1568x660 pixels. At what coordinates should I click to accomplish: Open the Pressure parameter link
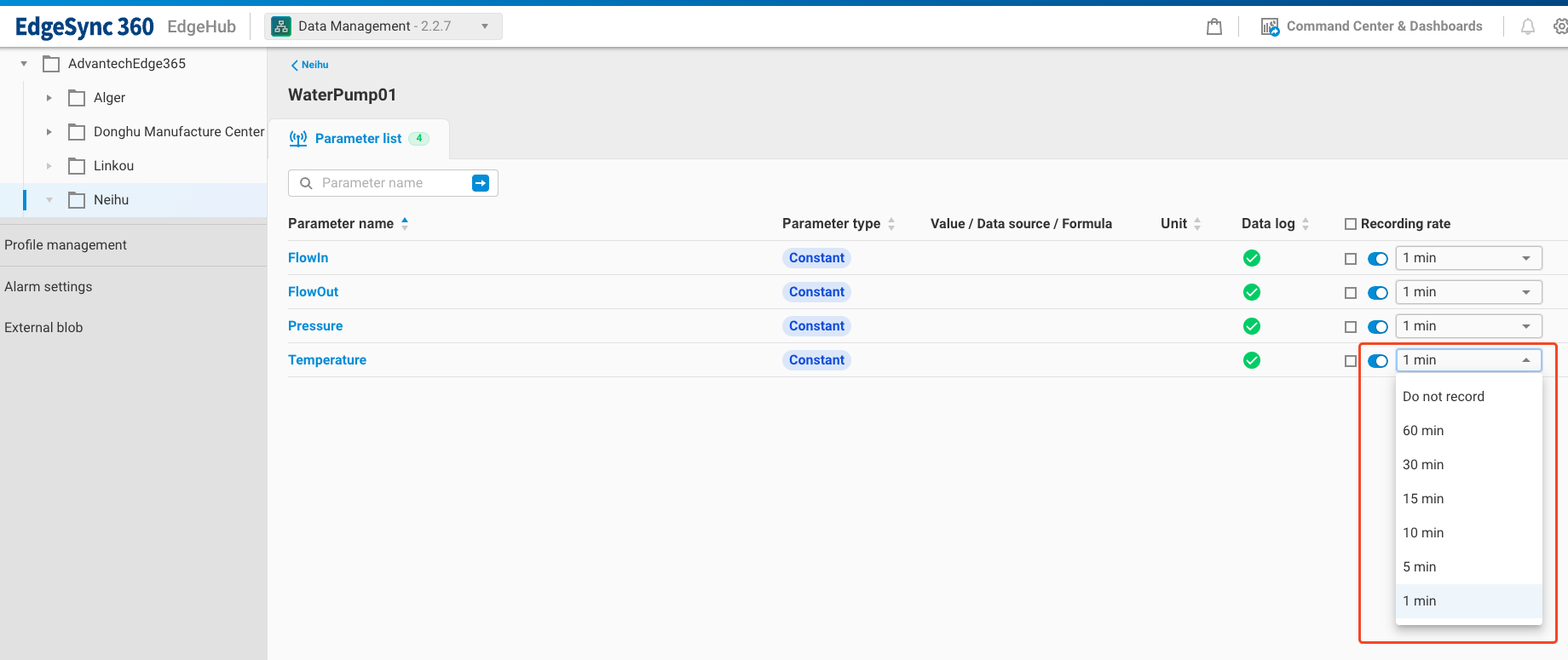315,326
